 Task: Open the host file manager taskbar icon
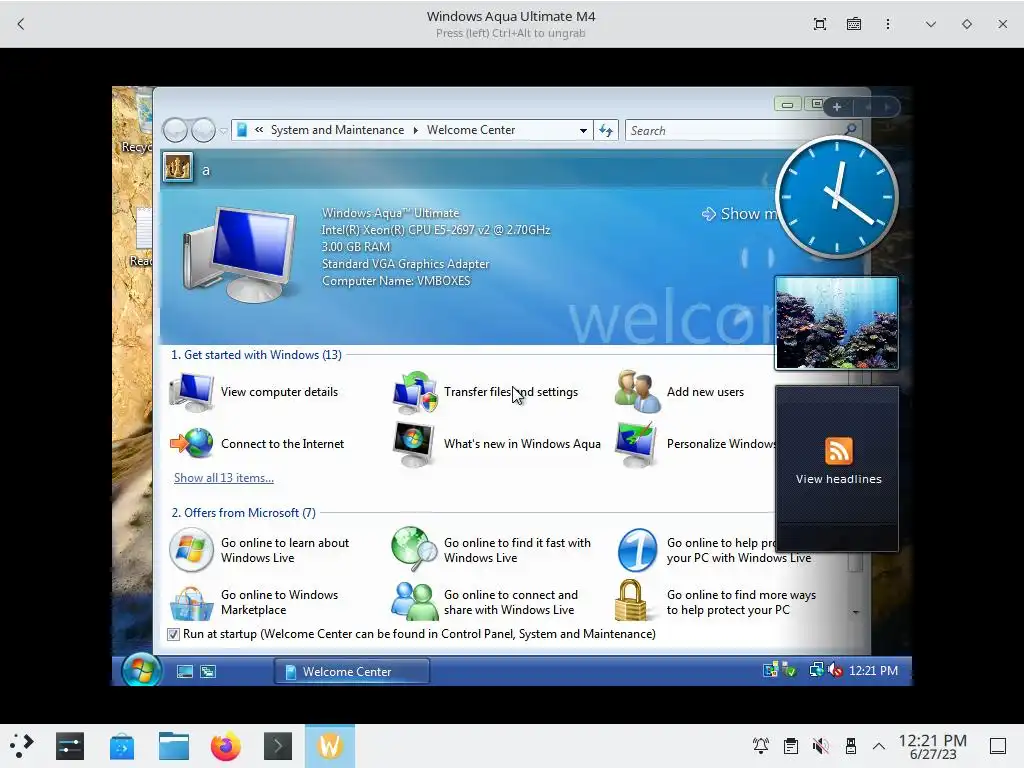[x=174, y=746]
